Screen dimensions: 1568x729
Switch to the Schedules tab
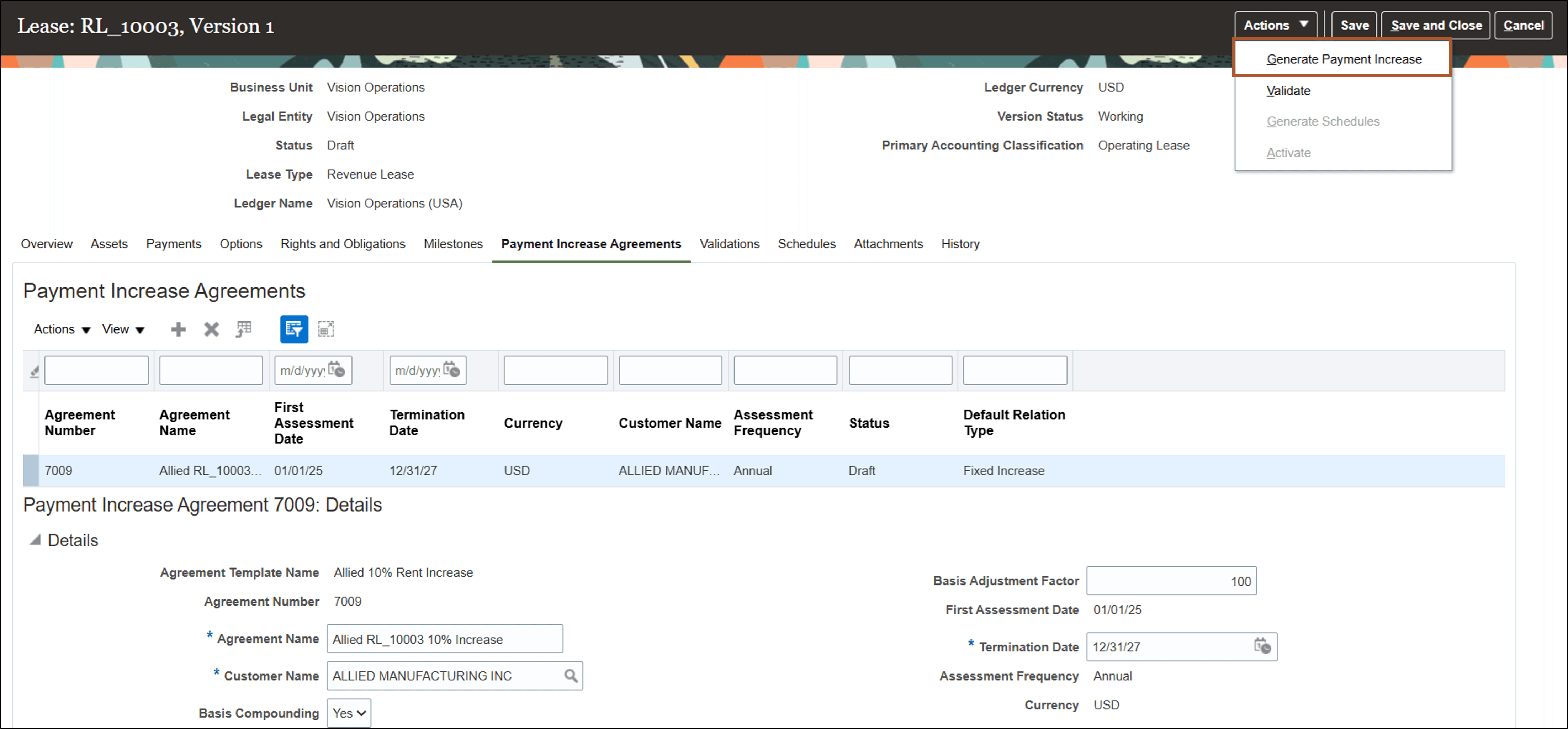[x=806, y=244]
